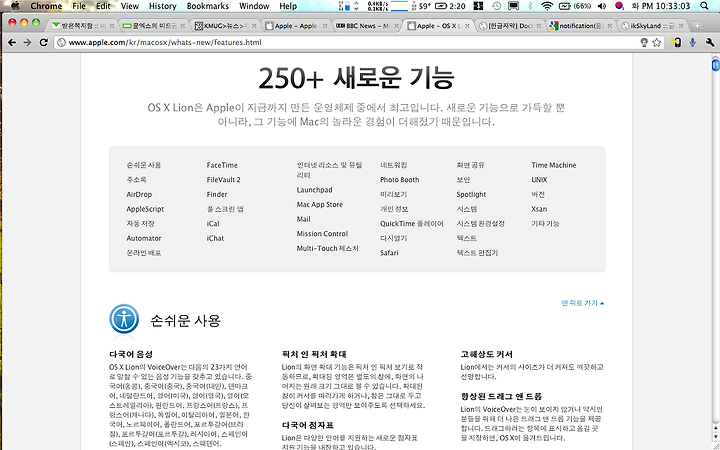Open the Chrome menu in menu bar
Viewport: 720px width, 450px height.
coord(46,6)
